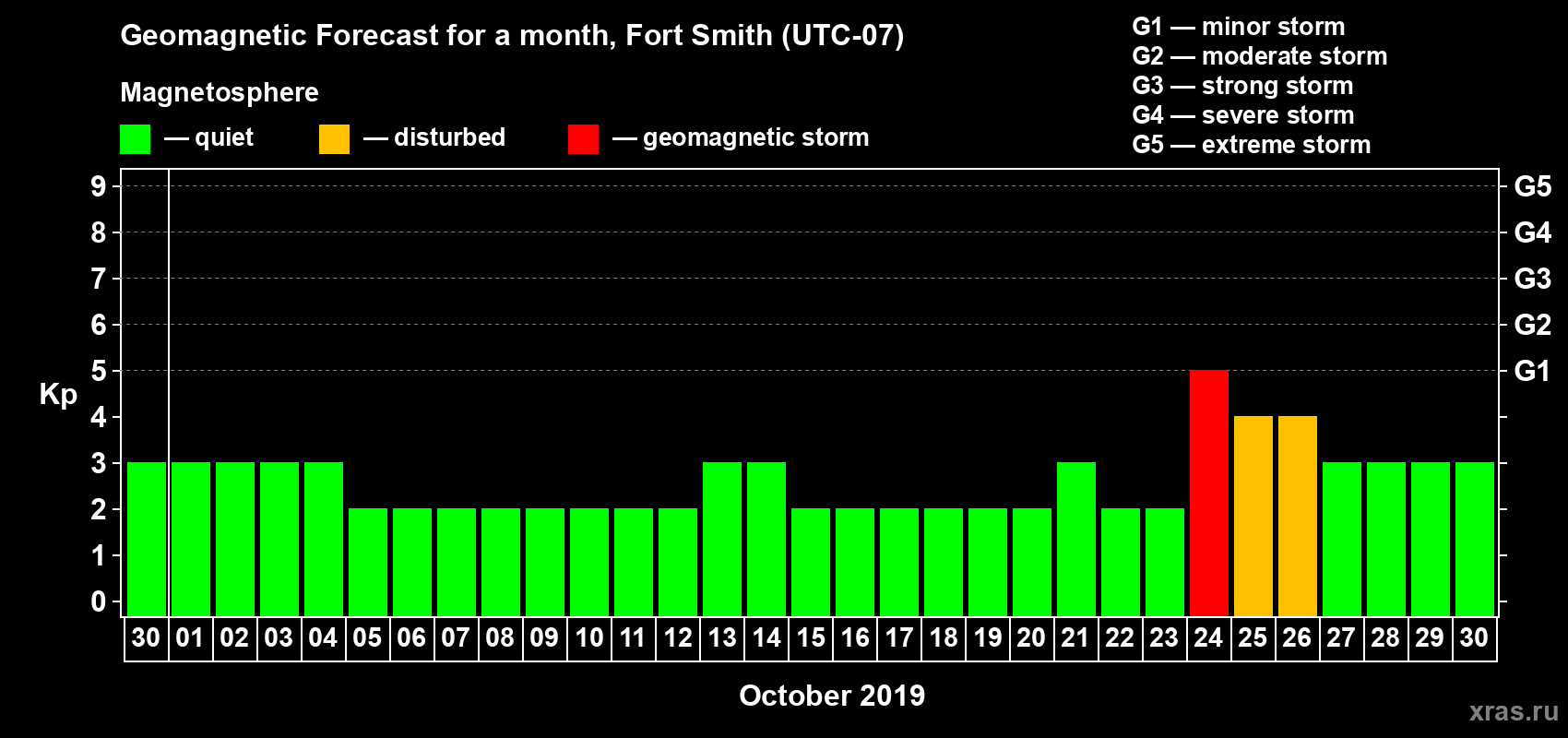Click the Kp axis value '9'

click(x=99, y=186)
